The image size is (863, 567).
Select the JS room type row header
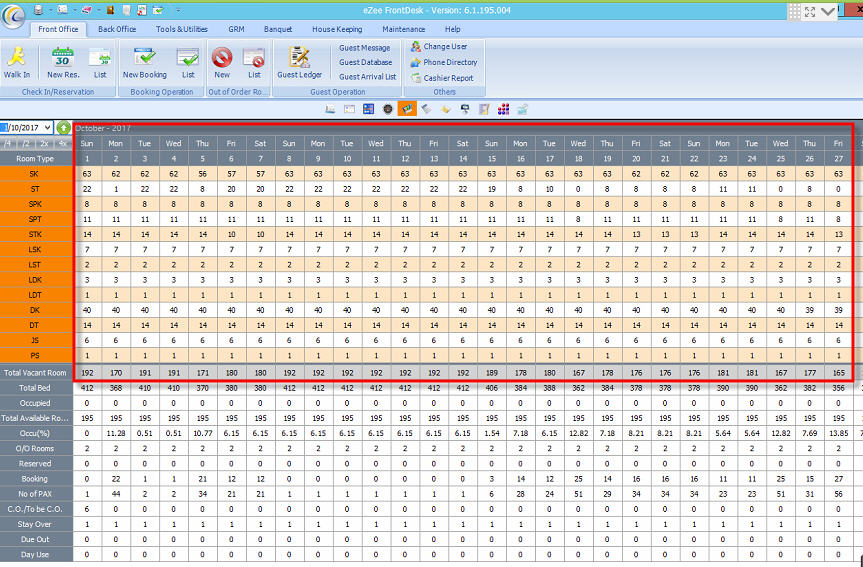[x=36, y=340]
